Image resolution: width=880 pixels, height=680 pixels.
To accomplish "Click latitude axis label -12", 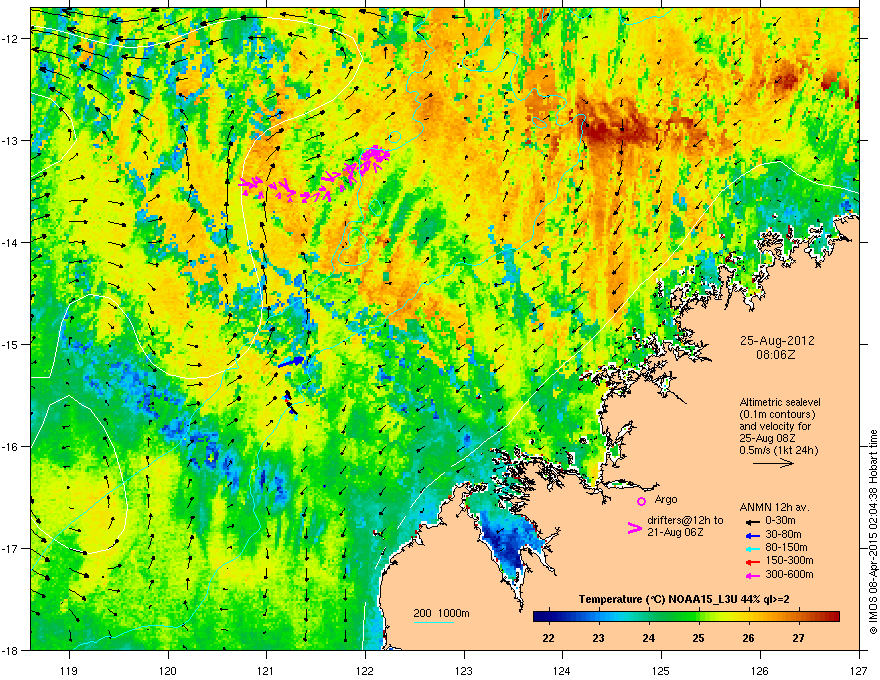I will pyautogui.click(x=11, y=39).
